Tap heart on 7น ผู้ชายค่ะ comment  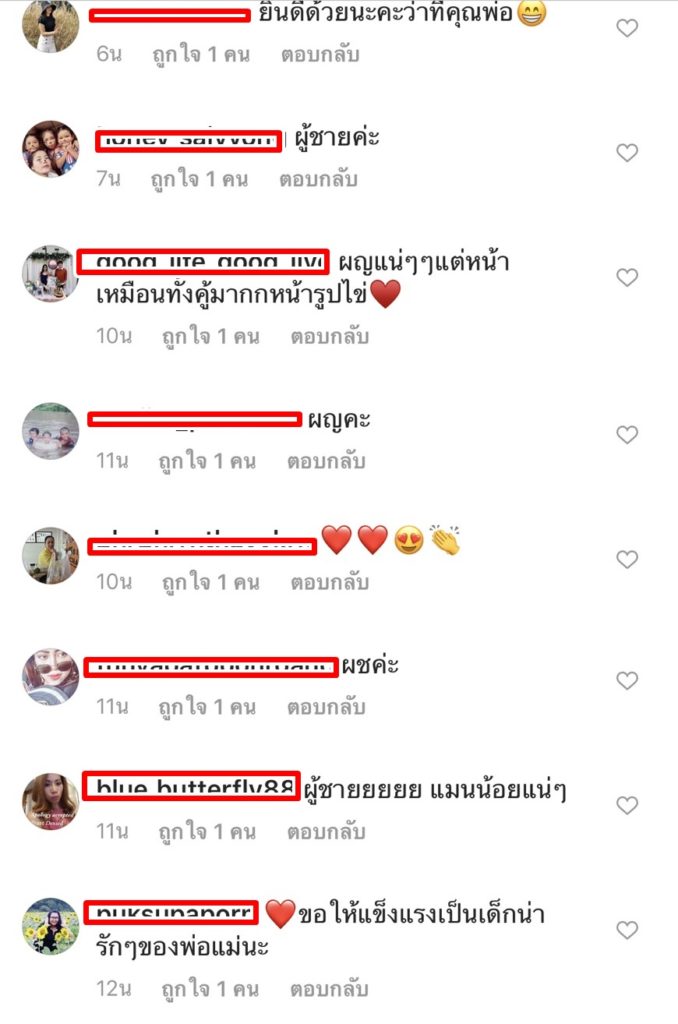pos(627,153)
